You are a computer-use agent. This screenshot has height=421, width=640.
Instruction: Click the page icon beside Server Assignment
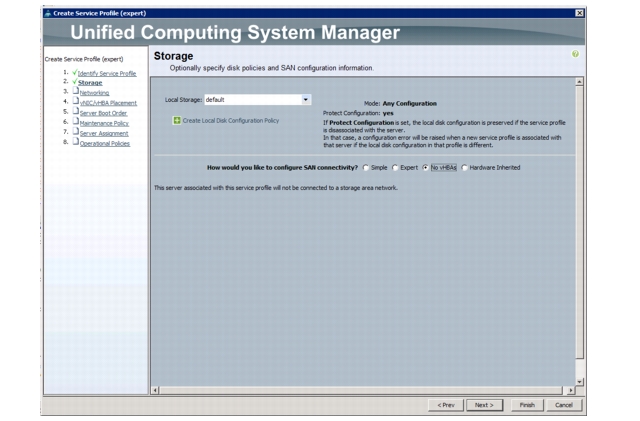[76, 131]
